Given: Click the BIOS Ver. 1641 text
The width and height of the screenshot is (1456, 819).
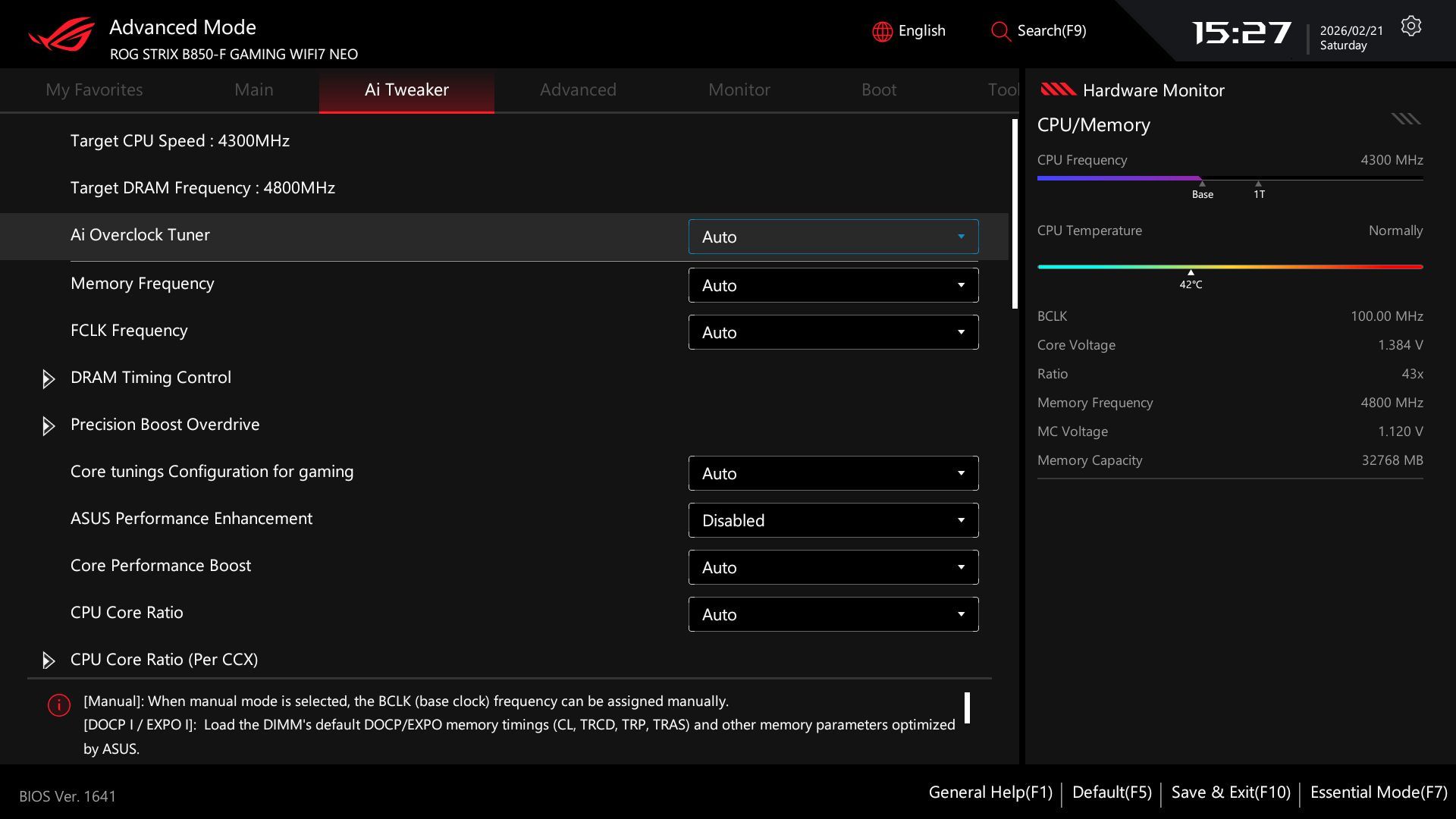Looking at the screenshot, I should [67, 796].
